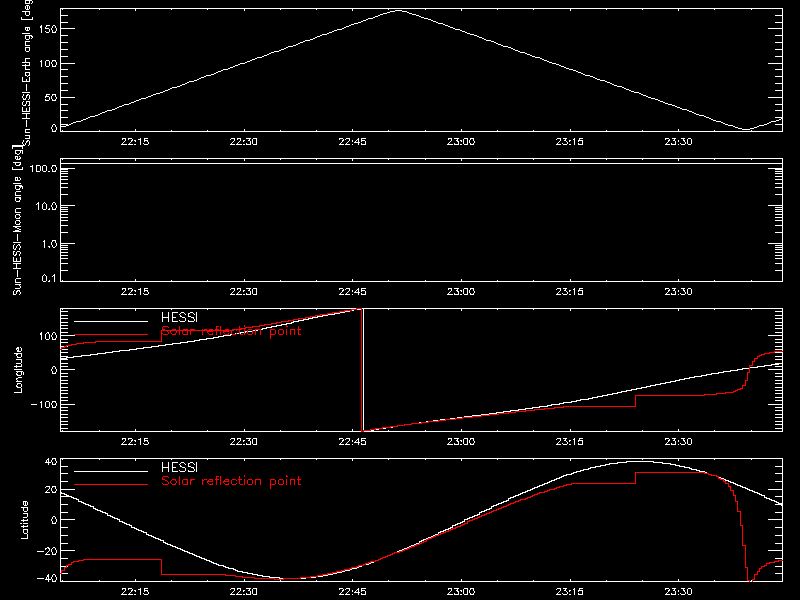Select 23:00 label under Earth angle plot

tap(461, 142)
